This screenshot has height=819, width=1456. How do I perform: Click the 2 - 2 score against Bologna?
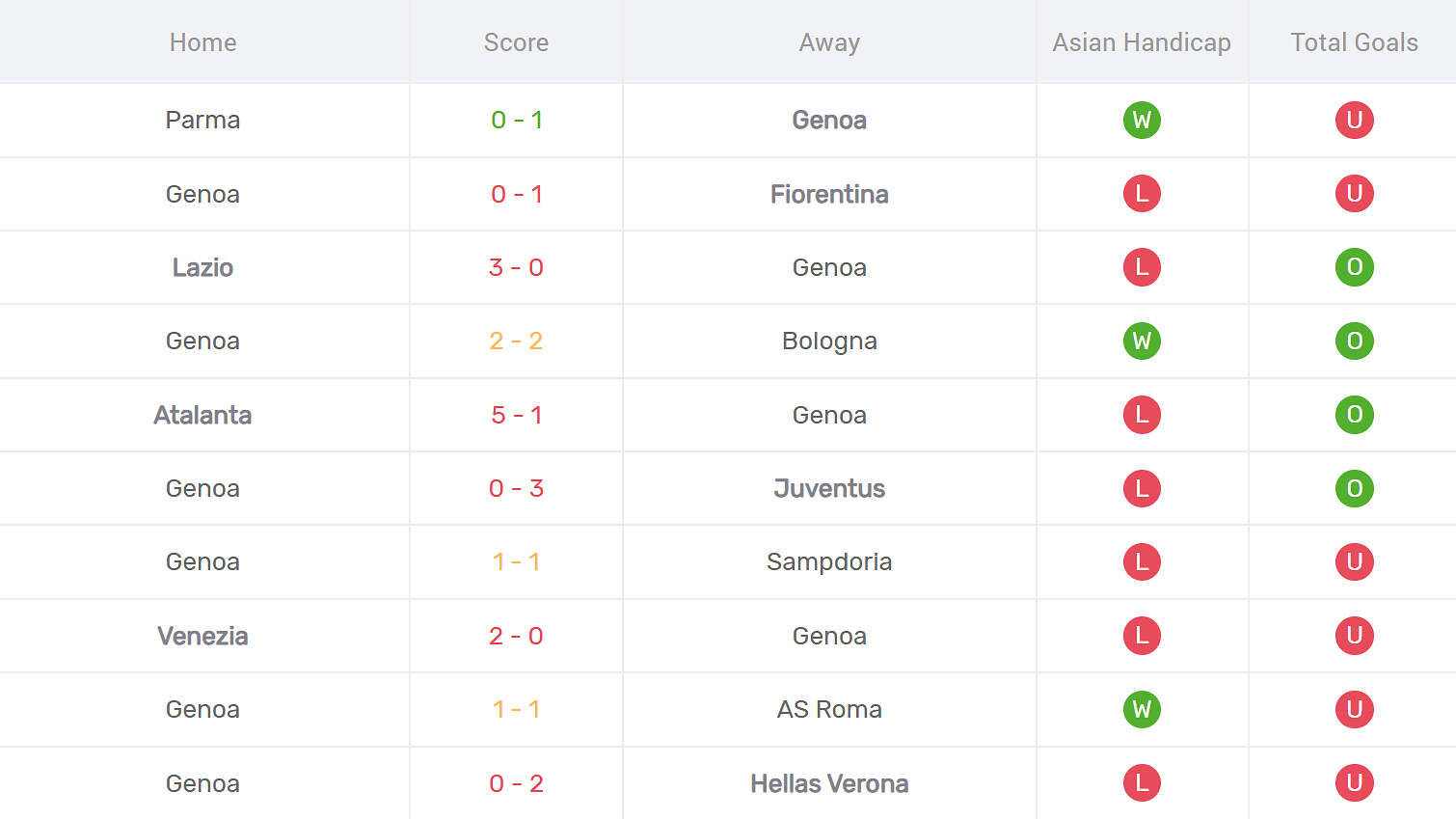pyautogui.click(x=516, y=341)
